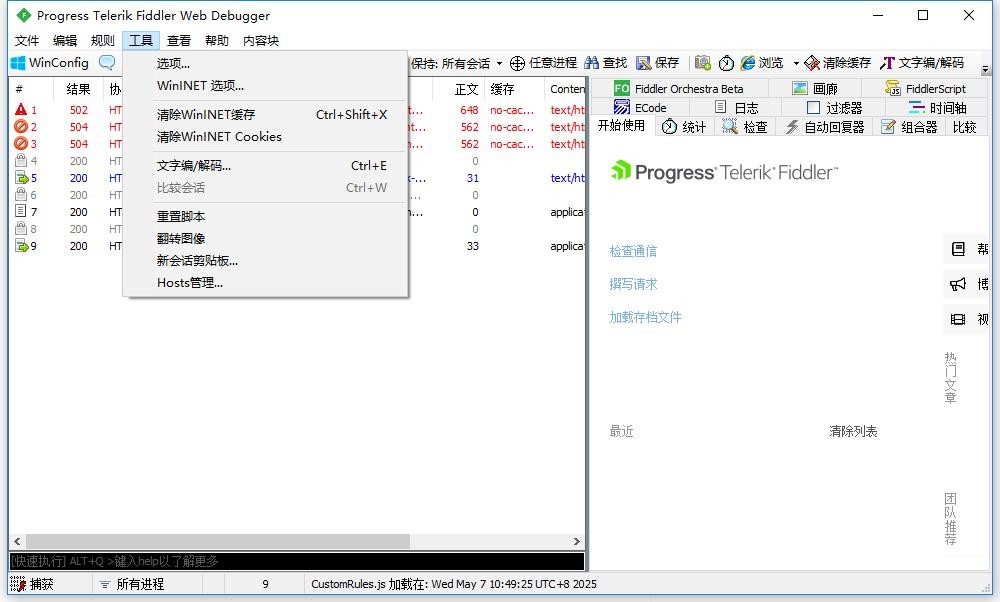Click the help book icon
1000x602 pixels.
click(958, 249)
